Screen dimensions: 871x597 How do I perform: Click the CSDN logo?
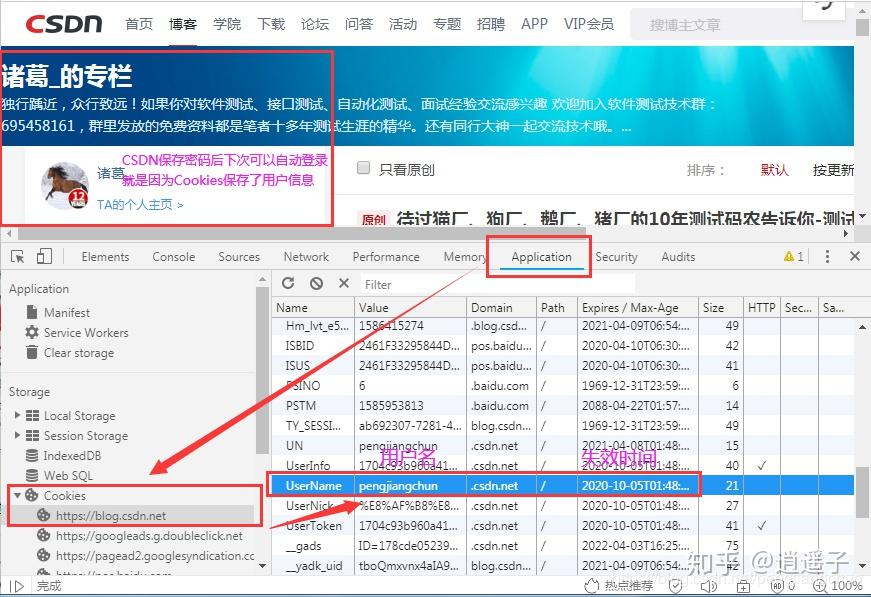64,24
